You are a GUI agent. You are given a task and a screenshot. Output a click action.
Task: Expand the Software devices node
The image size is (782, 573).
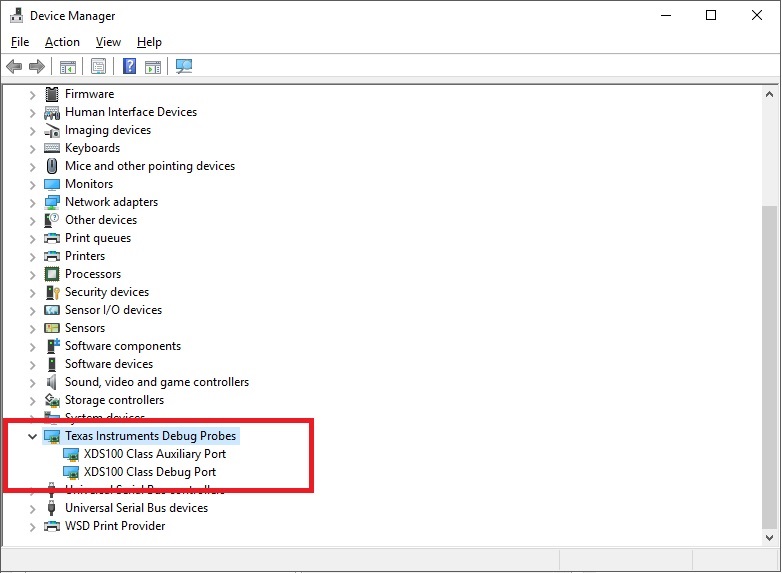[32, 365]
